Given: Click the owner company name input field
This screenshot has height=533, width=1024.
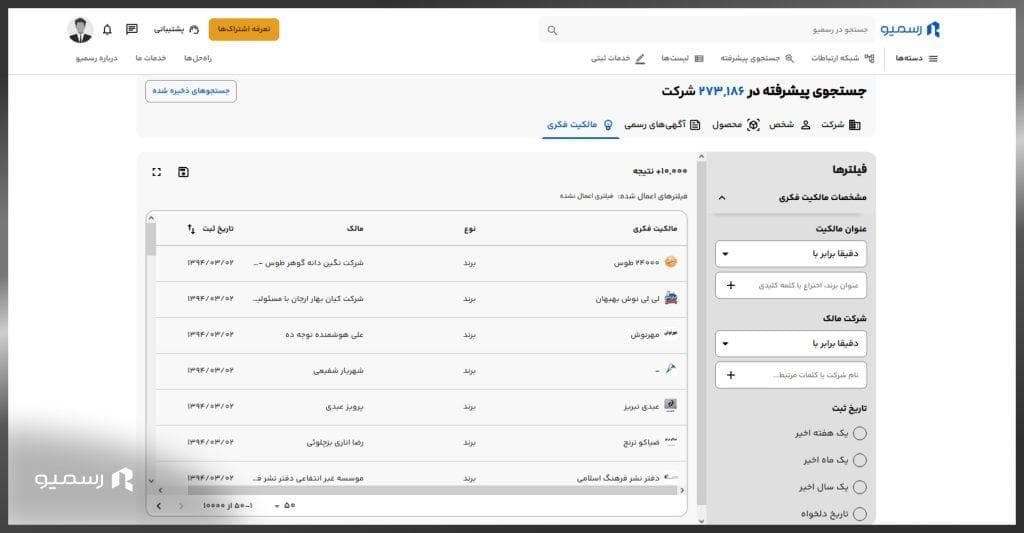Looking at the screenshot, I should coord(791,375).
